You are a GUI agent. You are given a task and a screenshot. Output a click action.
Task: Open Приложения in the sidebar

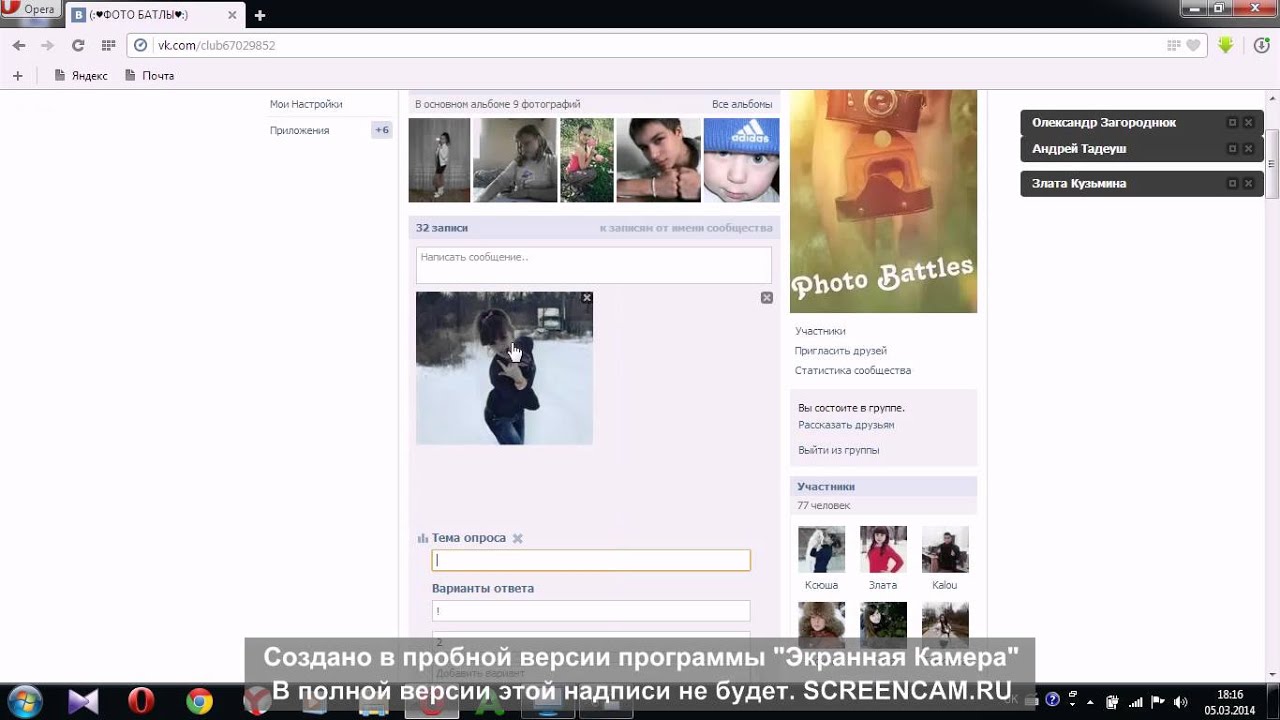click(x=299, y=130)
